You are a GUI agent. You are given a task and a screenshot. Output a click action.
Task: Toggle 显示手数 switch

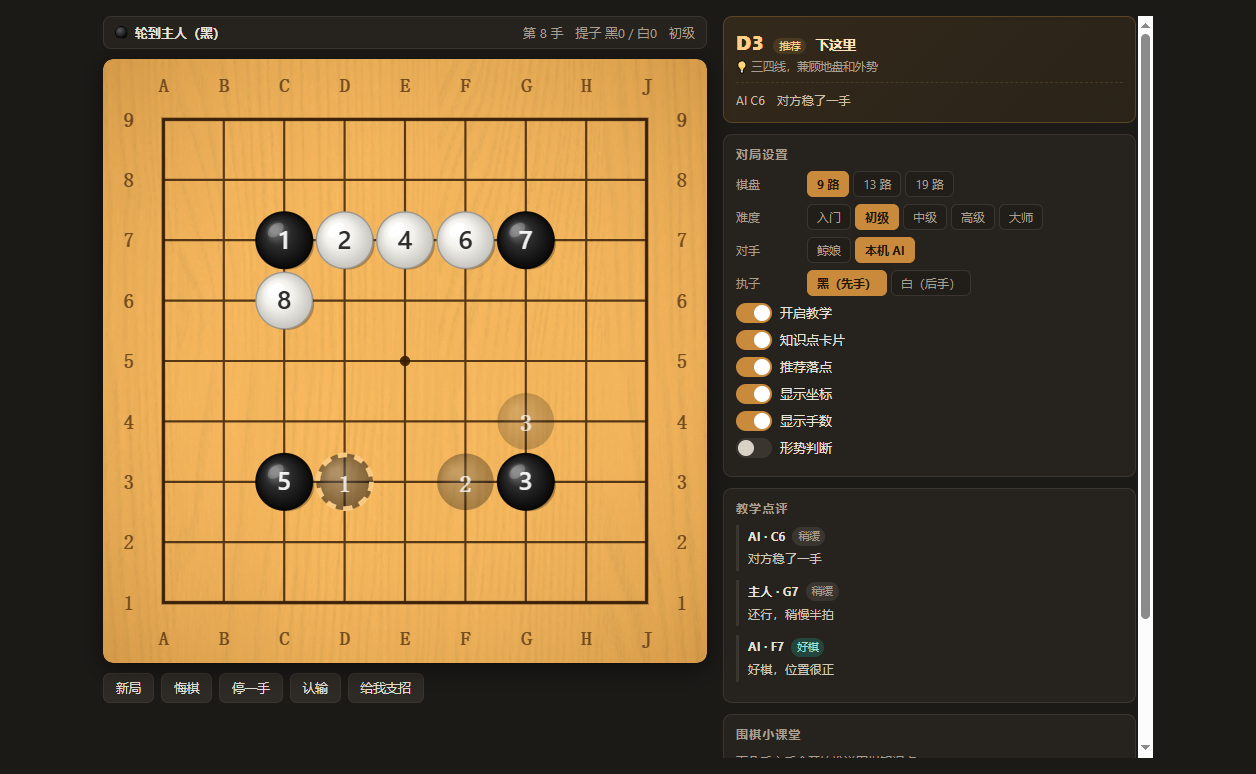(754, 421)
